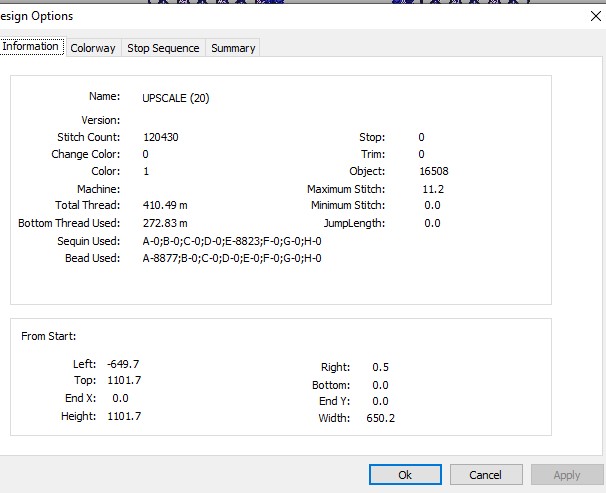
Task: Click the Object label
Action: coord(367,171)
